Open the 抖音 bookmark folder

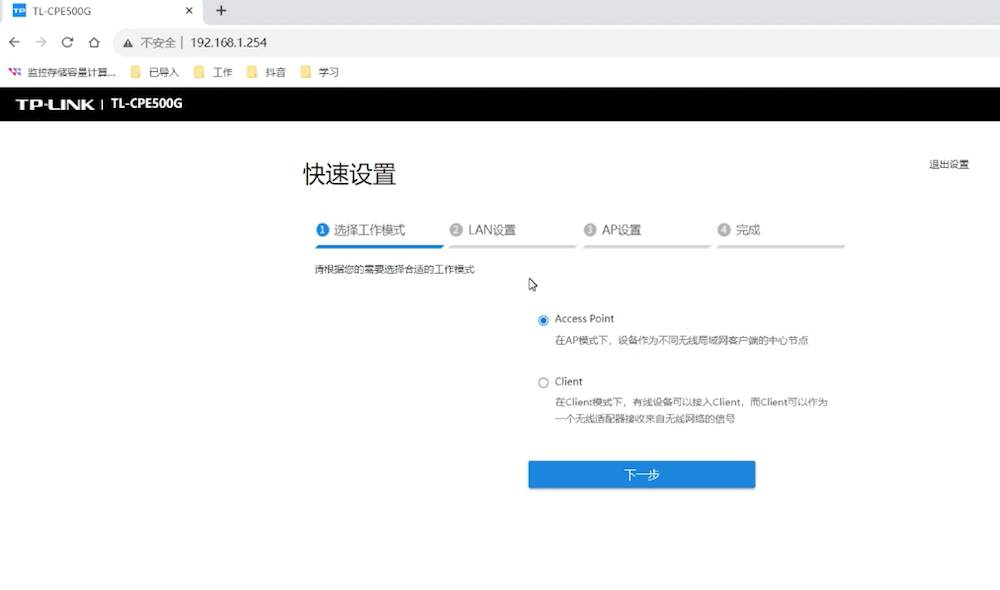coord(266,72)
